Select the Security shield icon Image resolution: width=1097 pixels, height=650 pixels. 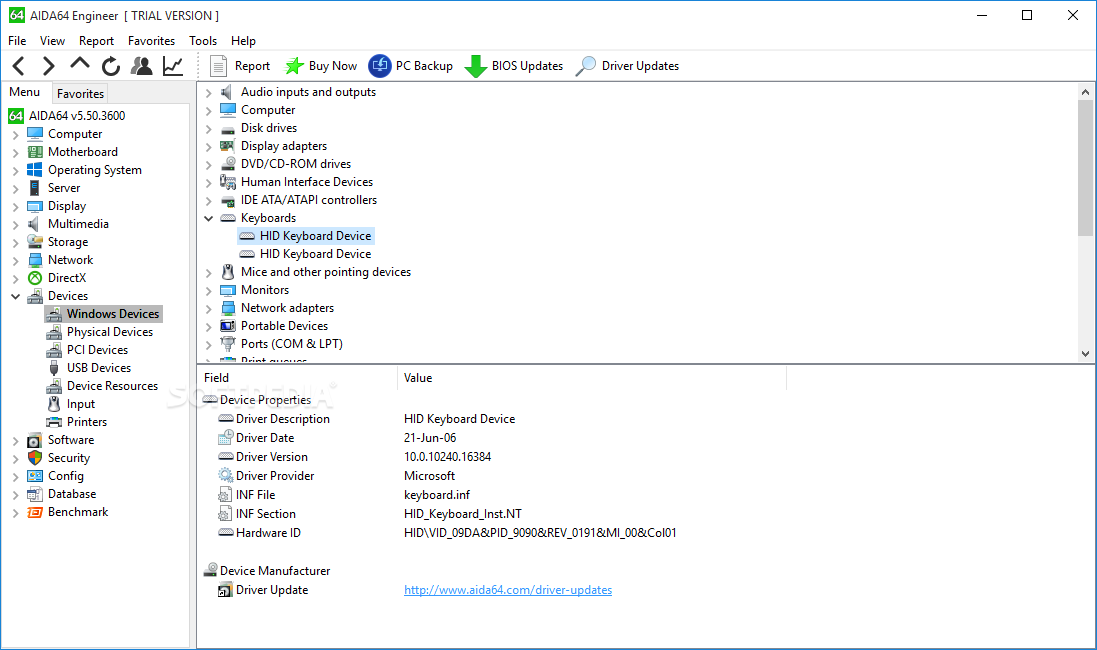coord(34,458)
